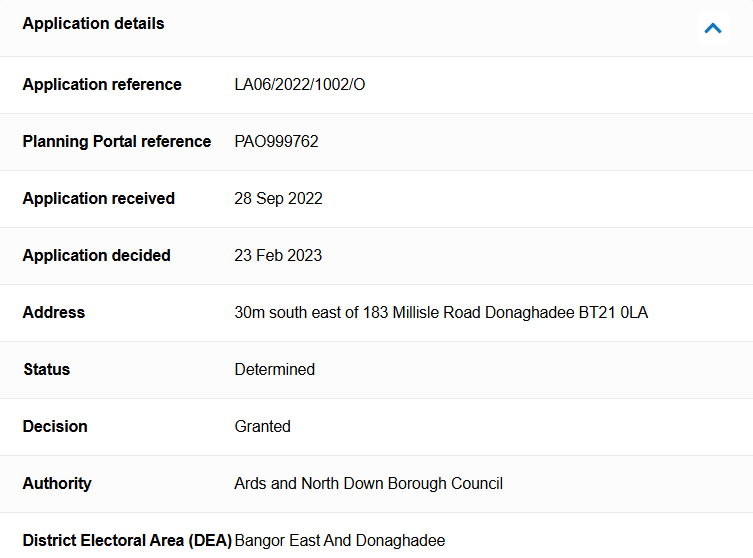
Task: Click the Application decided label
Action: (97, 256)
